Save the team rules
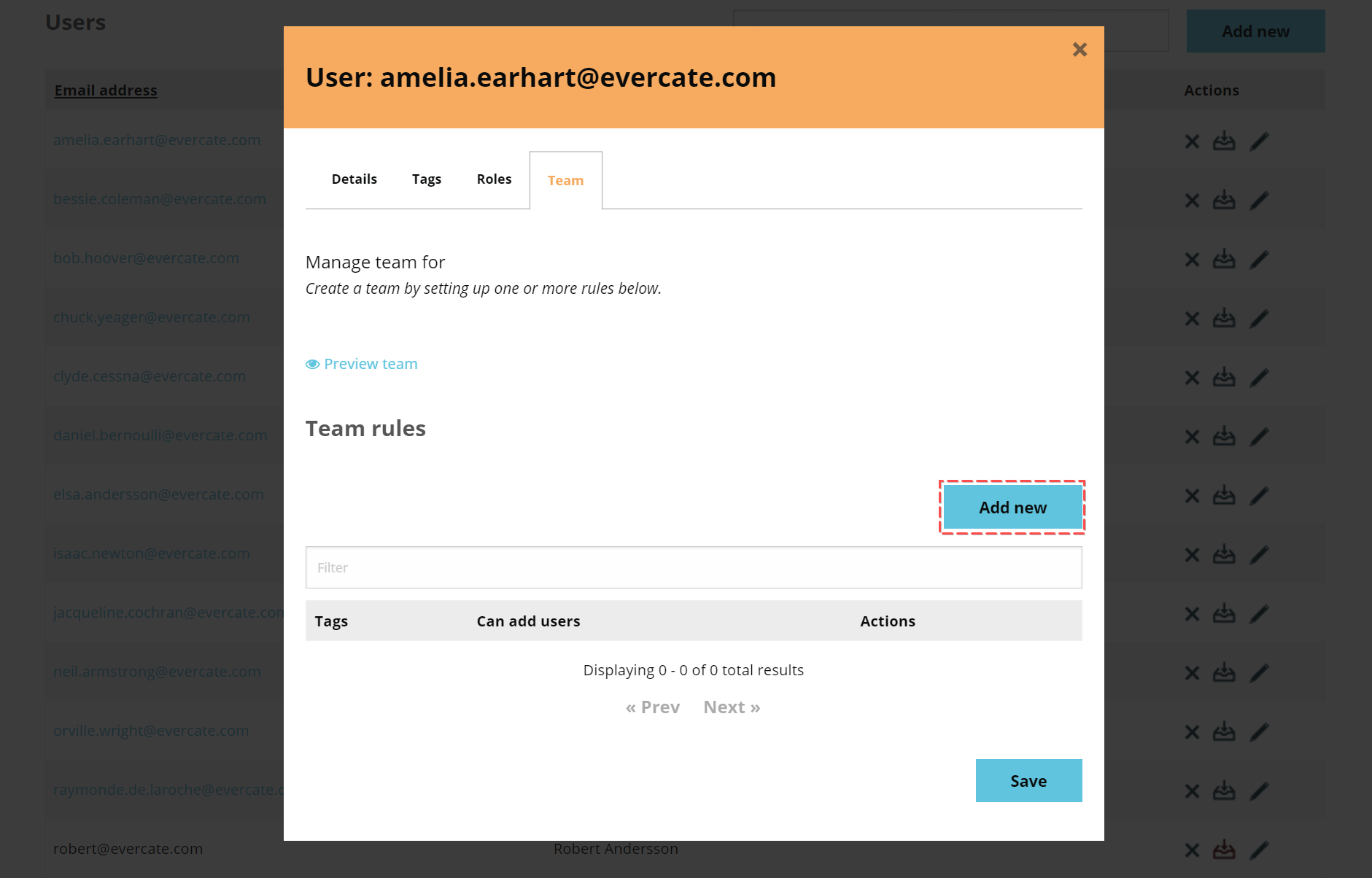 tap(1028, 780)
